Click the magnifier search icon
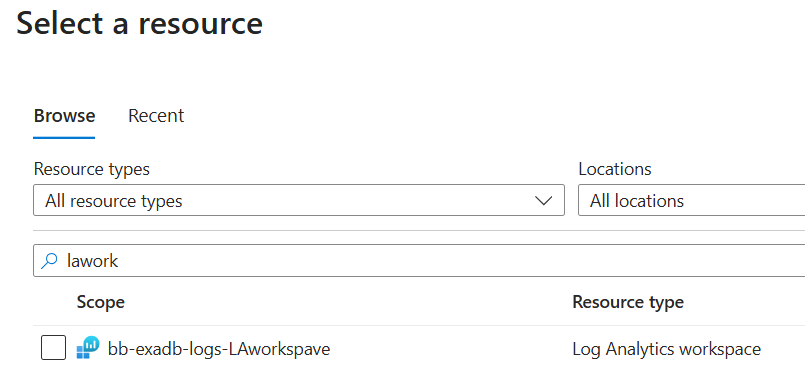Viewport: 805px width, 367px height. pyautogui.click(x=49, y=261)
